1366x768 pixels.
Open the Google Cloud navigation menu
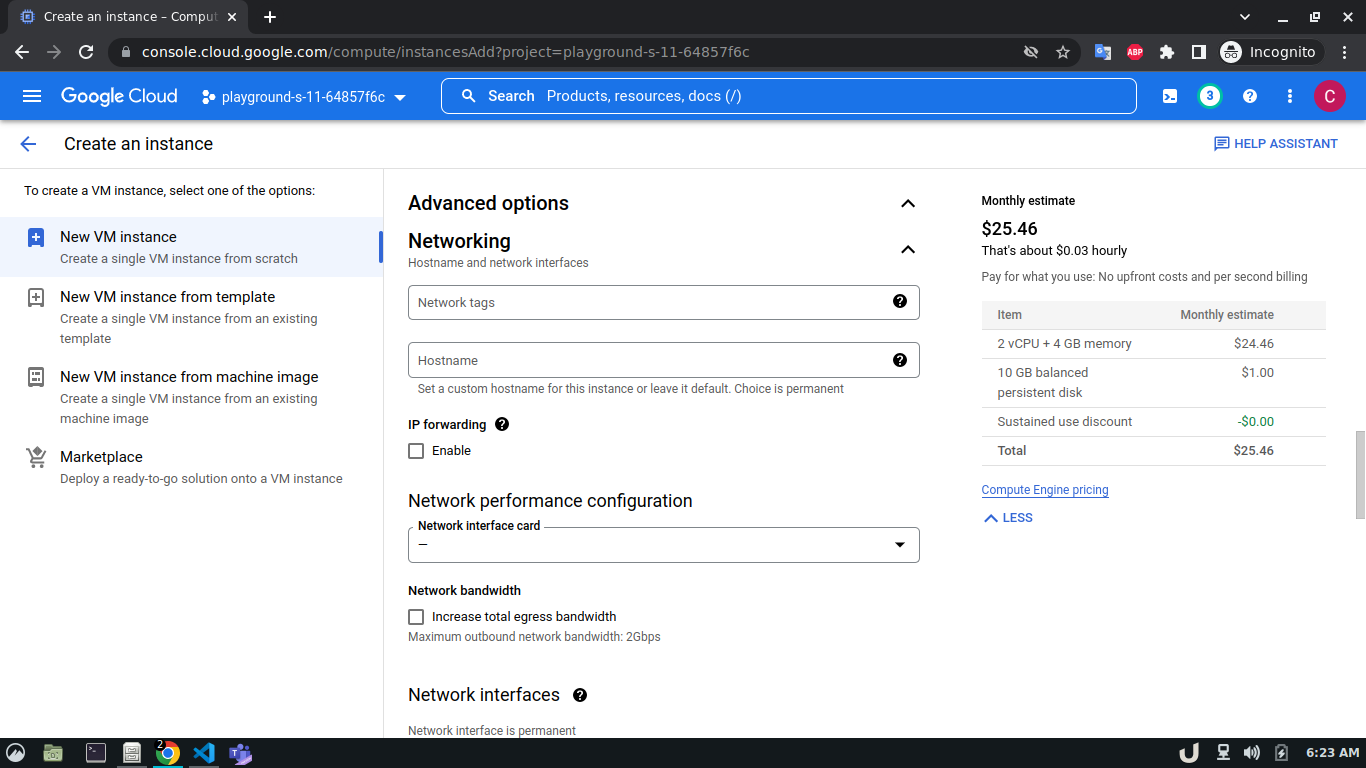coord(32,96)
